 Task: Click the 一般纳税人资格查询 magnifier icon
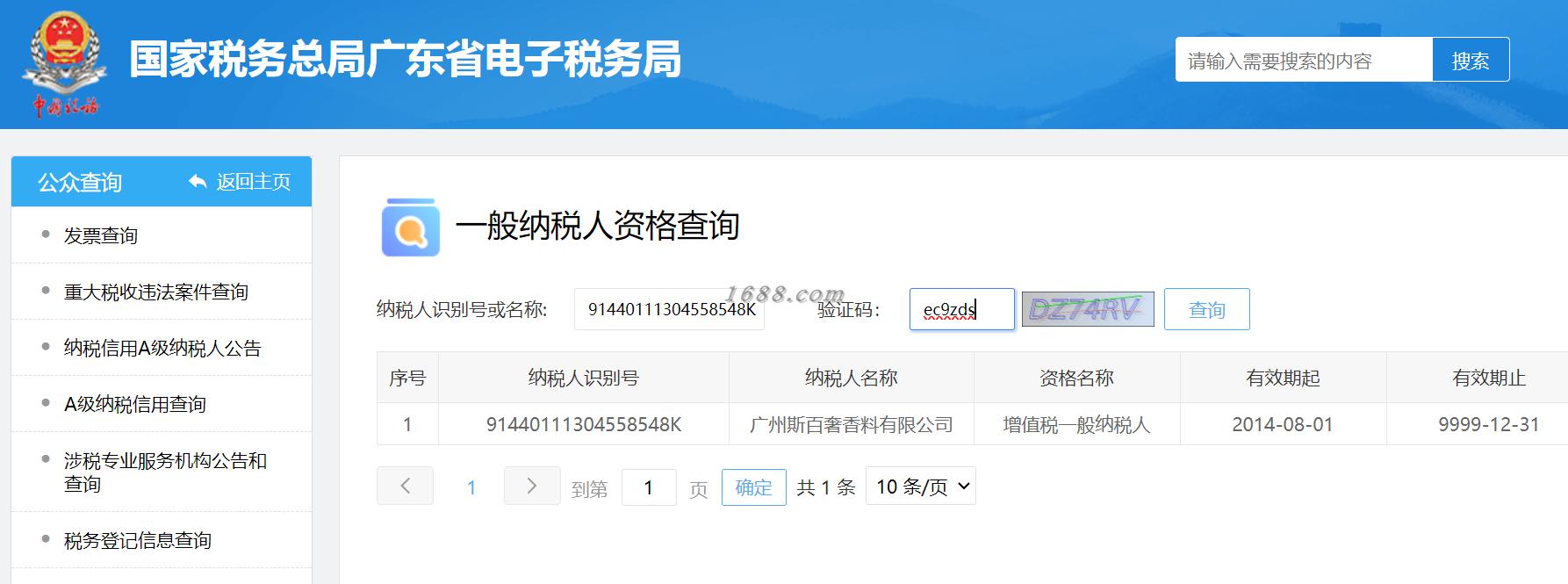coord(411,227)
